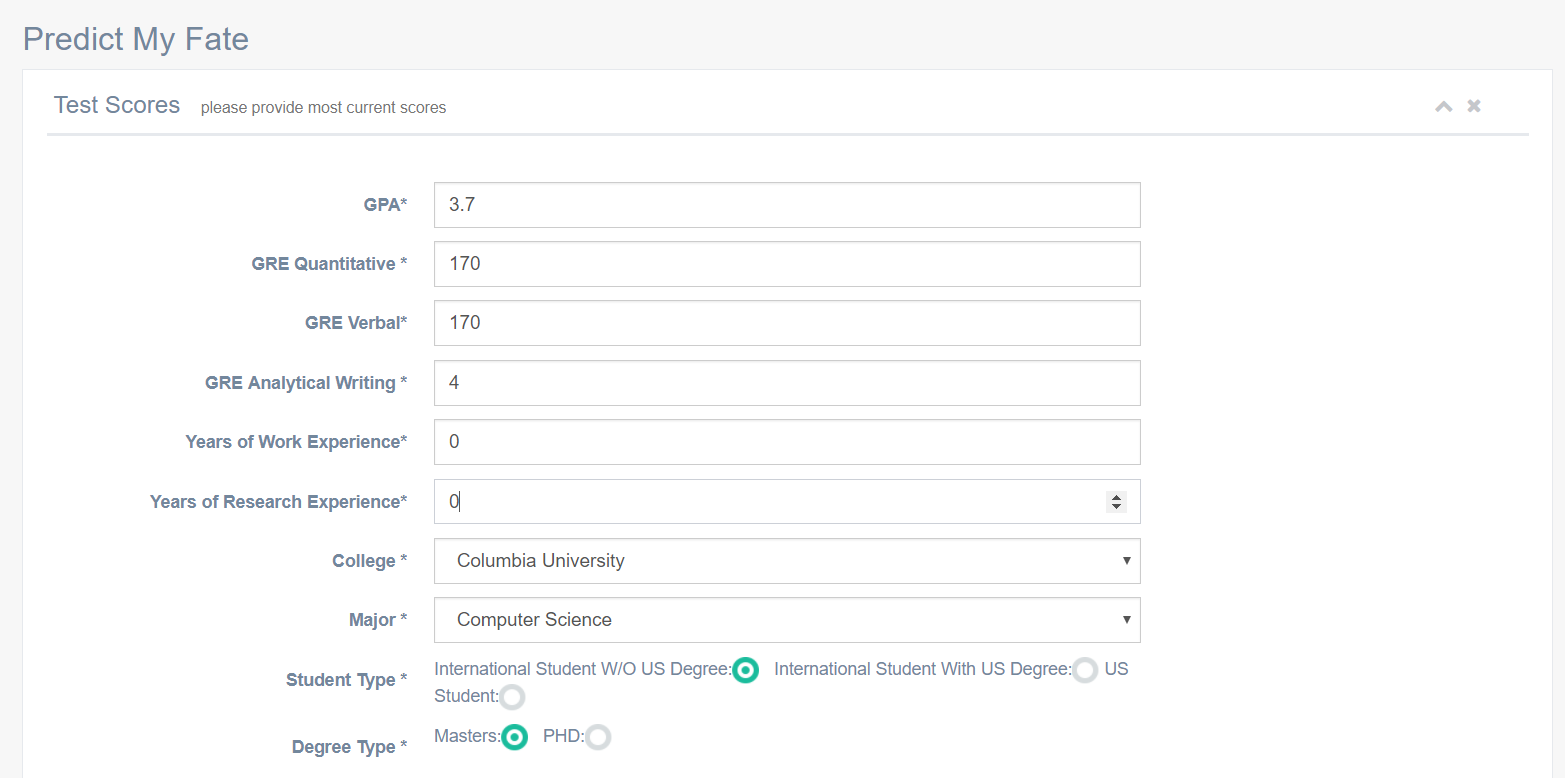Open the College dropdown
The width and height of the screenshot is (1565, 778).
click(787, 561)
